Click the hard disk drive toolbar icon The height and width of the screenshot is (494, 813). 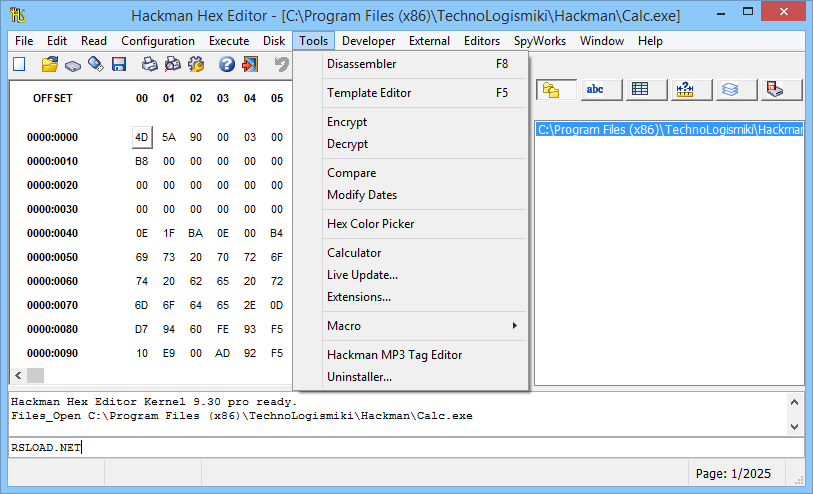tap(73, 65)
